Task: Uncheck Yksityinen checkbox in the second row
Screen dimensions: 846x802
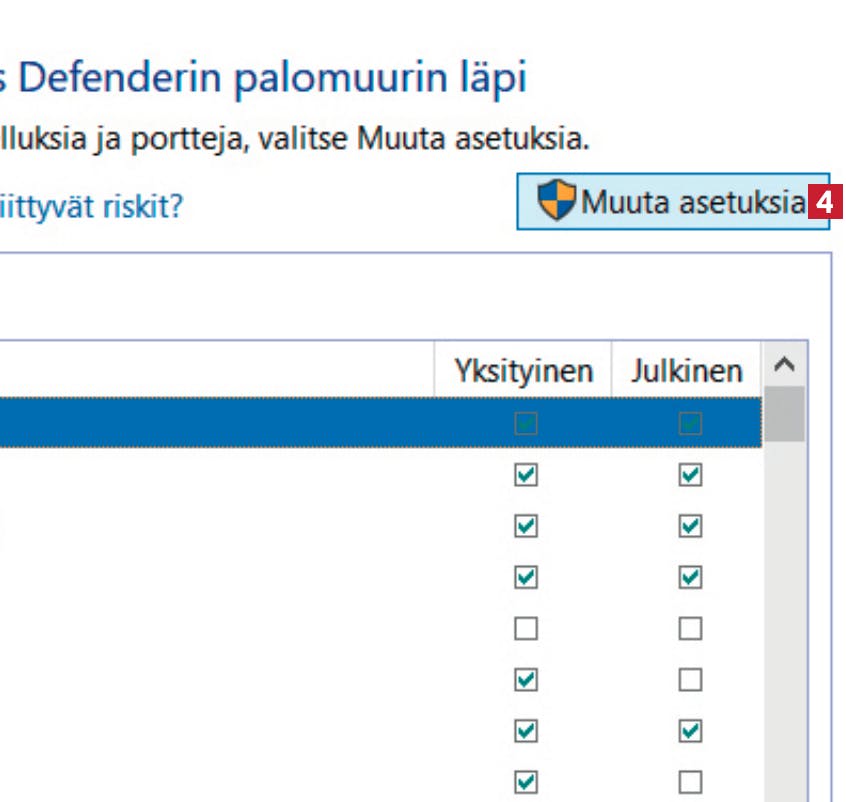Action: [x=526, y=475]
